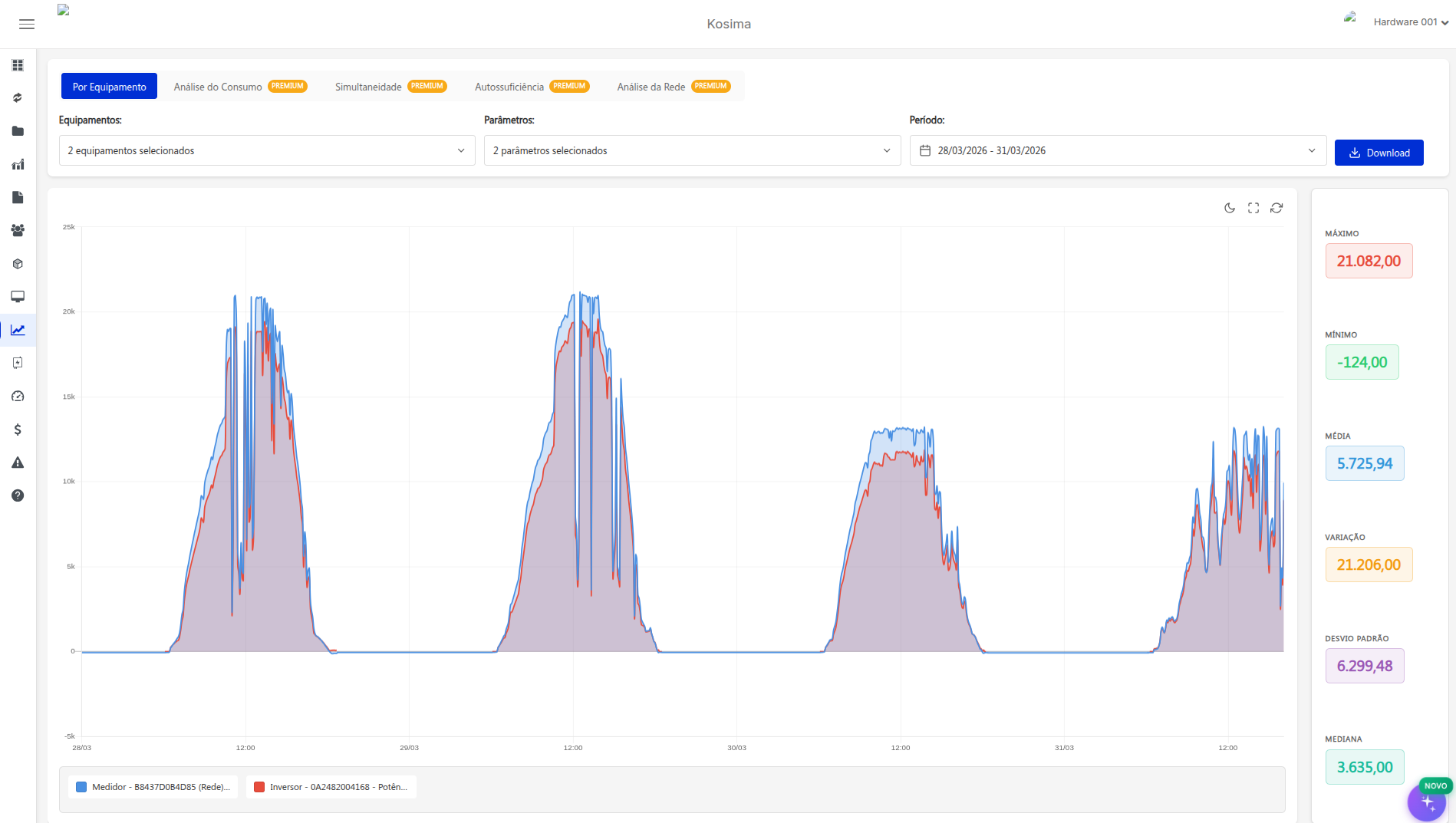Select the monitor icon in sidebar

18,297
